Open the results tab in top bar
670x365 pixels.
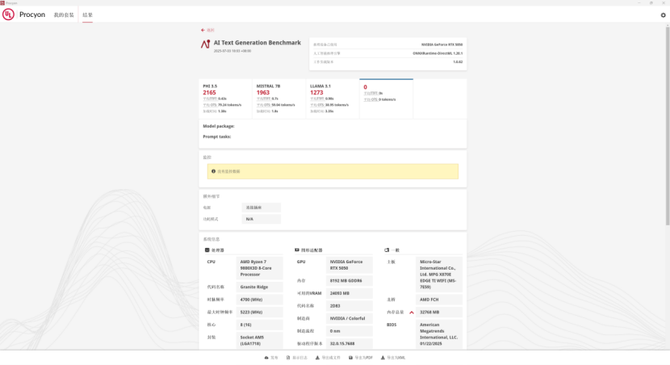coord(88,15)
